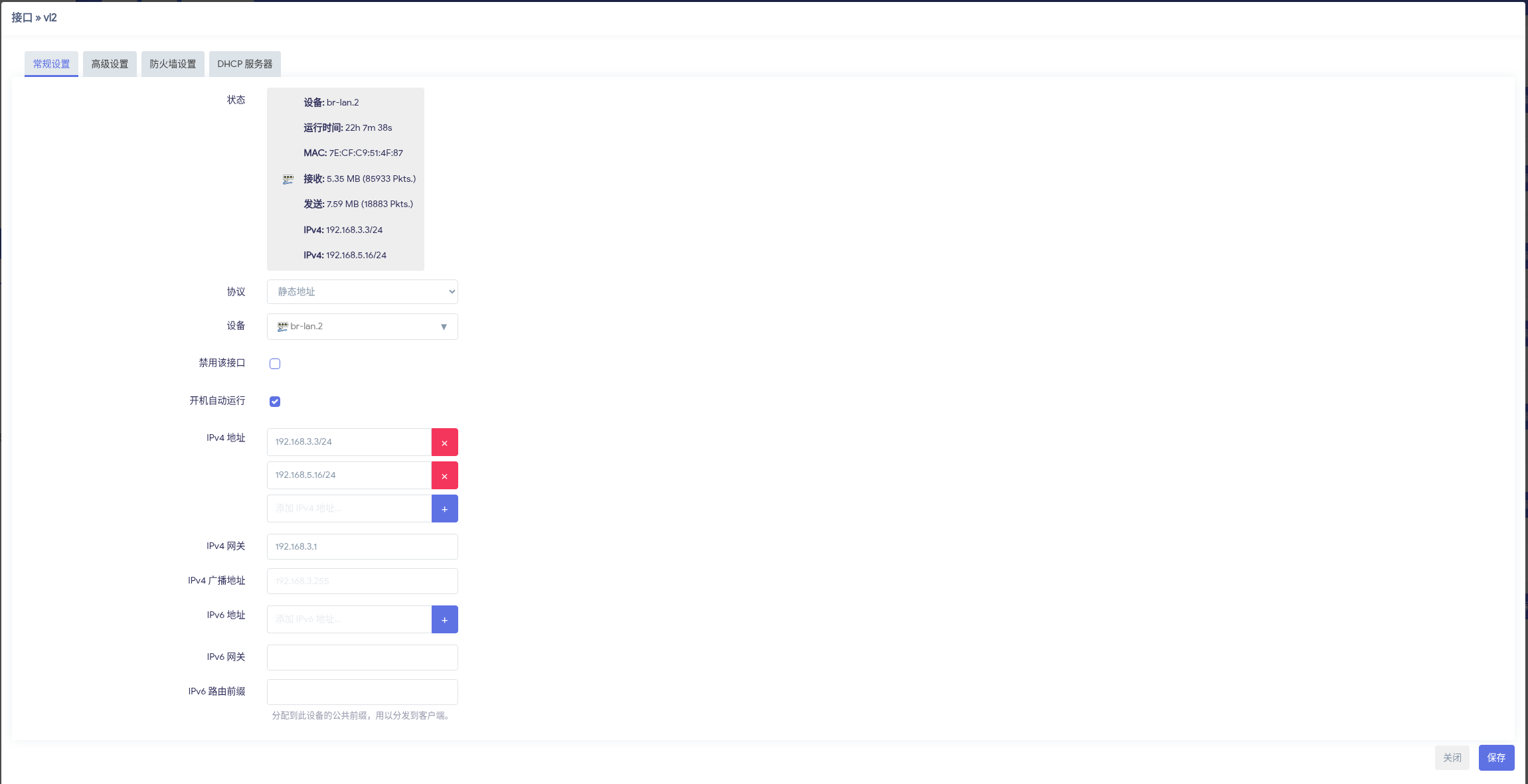
Task: Click plus to add IPv6 address
Action: coord(444,619)
